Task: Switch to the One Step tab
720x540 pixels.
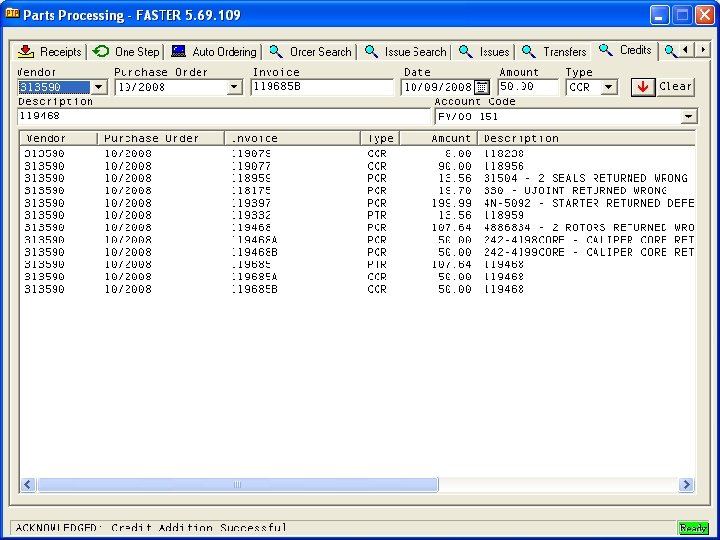Action: point(126,51)
